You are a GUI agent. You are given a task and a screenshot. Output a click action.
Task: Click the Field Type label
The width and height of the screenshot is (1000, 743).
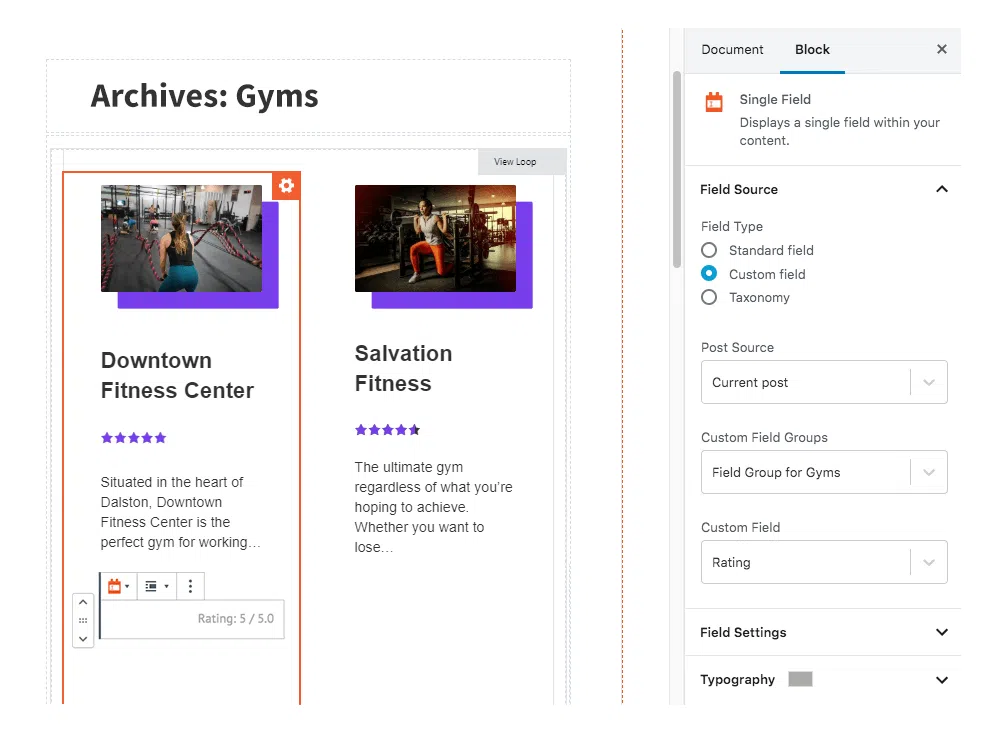pos(732,226)
